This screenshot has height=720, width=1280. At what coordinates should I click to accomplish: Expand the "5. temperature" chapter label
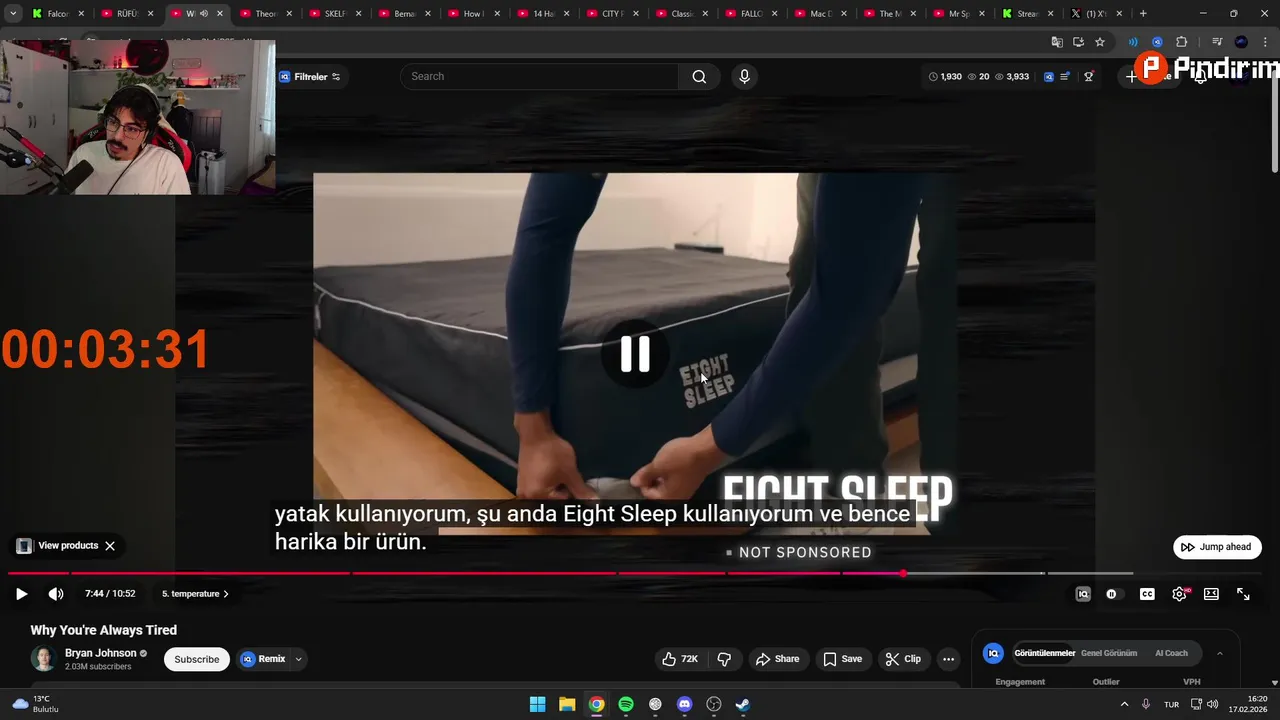click(195, 594)
